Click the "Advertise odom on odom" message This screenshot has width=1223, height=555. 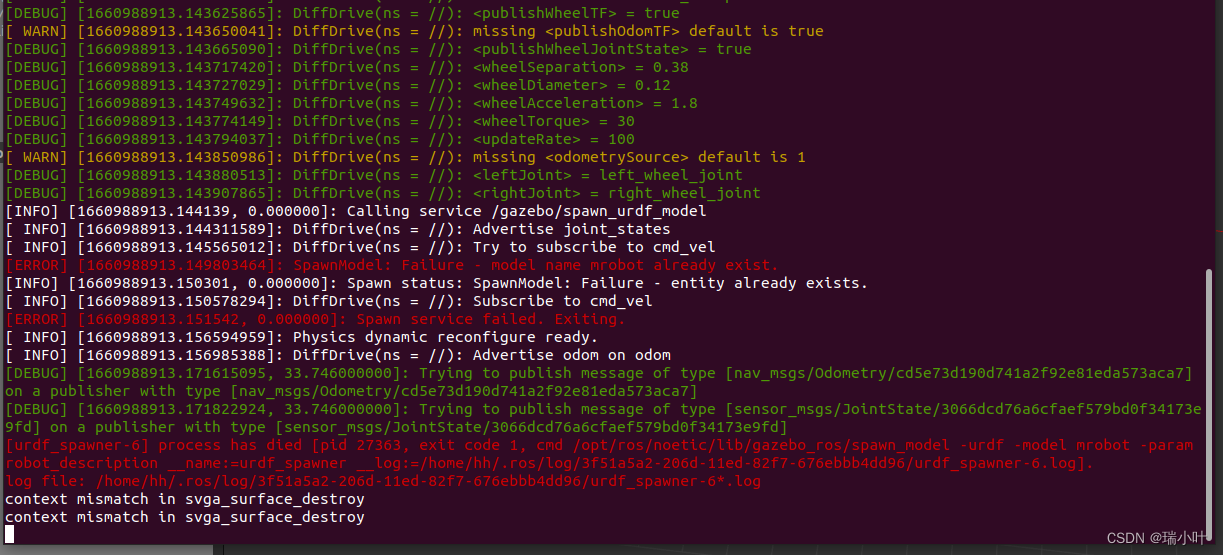(572, 355)
